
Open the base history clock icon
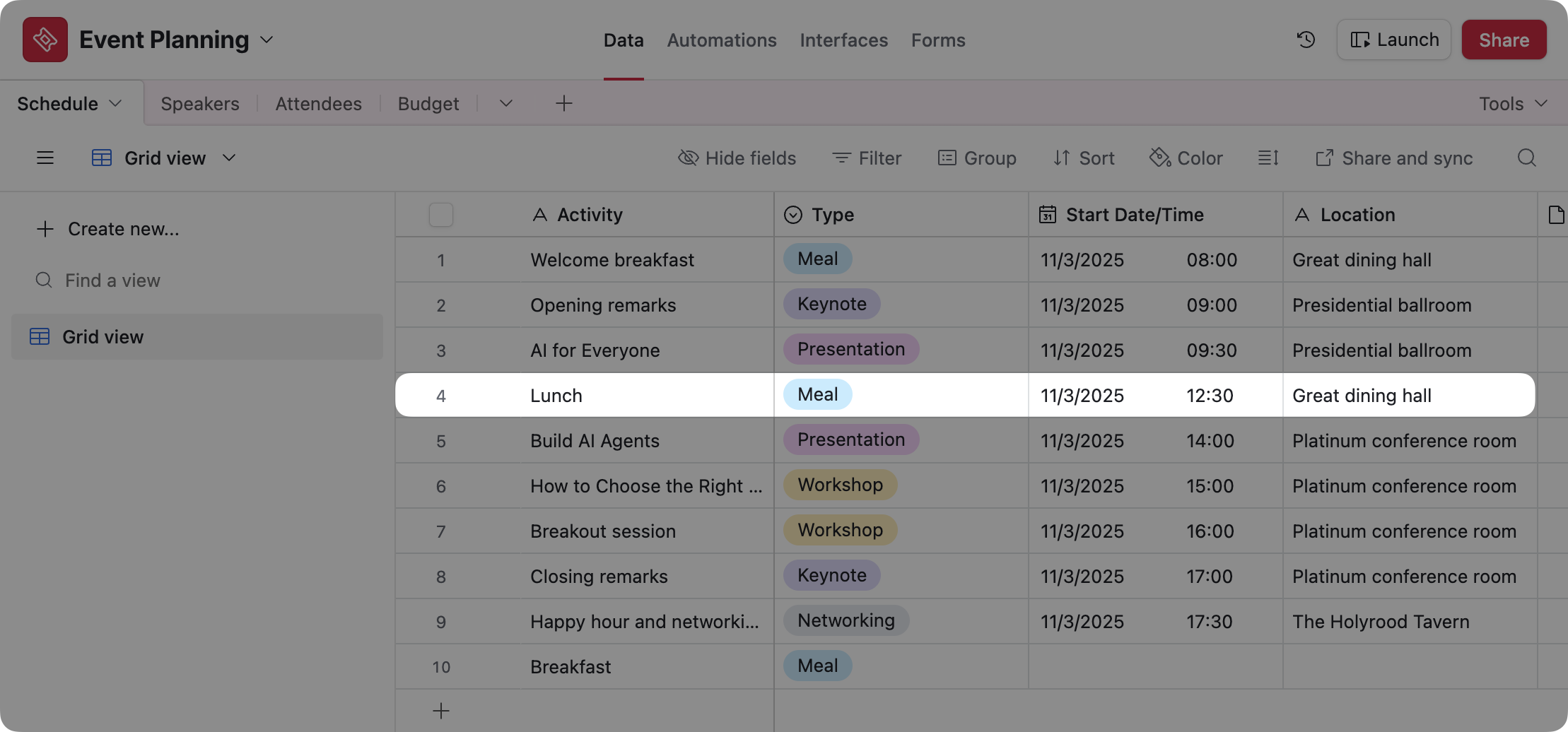click(1306, 40)
